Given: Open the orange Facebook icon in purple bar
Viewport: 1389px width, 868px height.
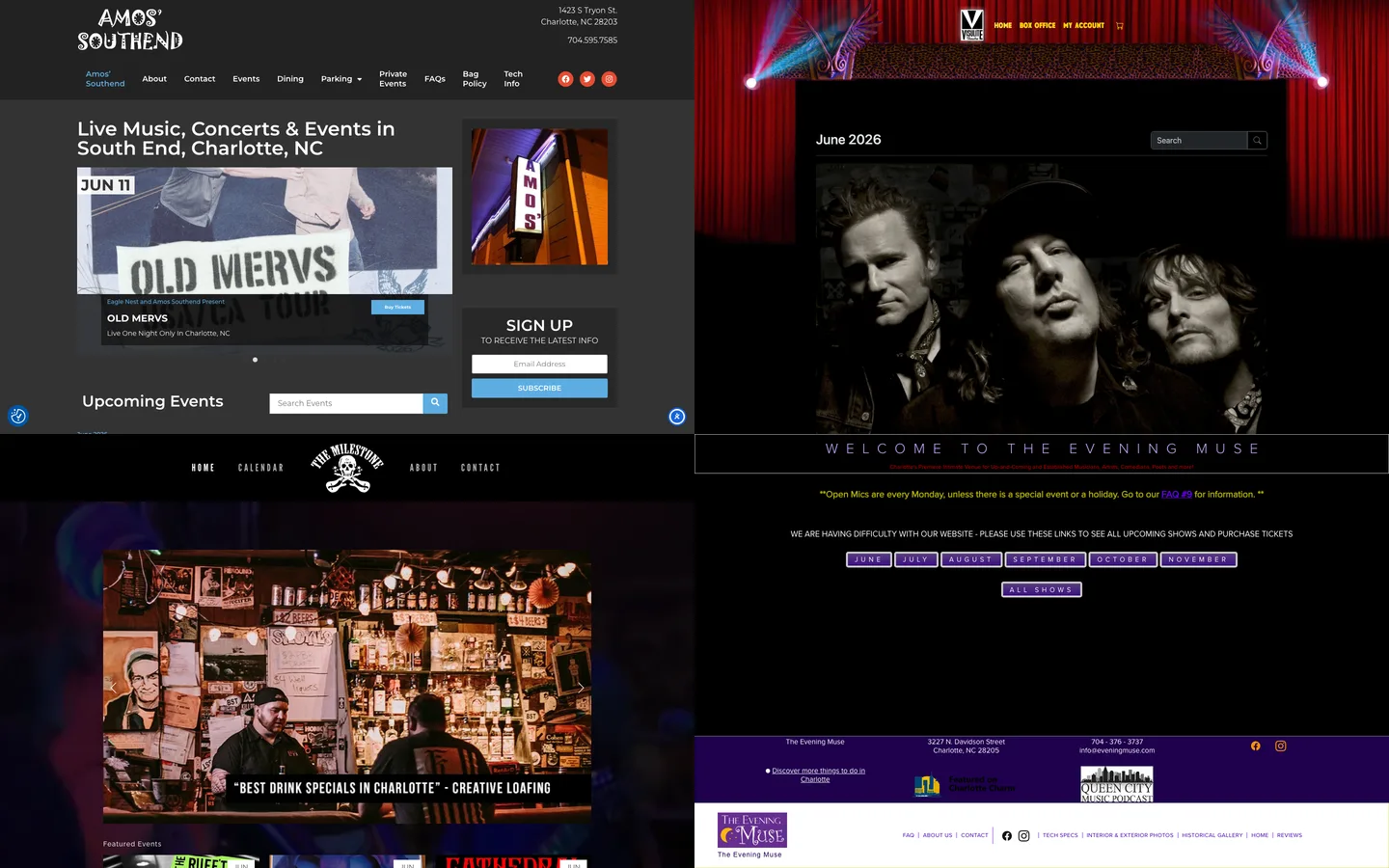Looking at the screenshot, I should [x=1256, y=746].
